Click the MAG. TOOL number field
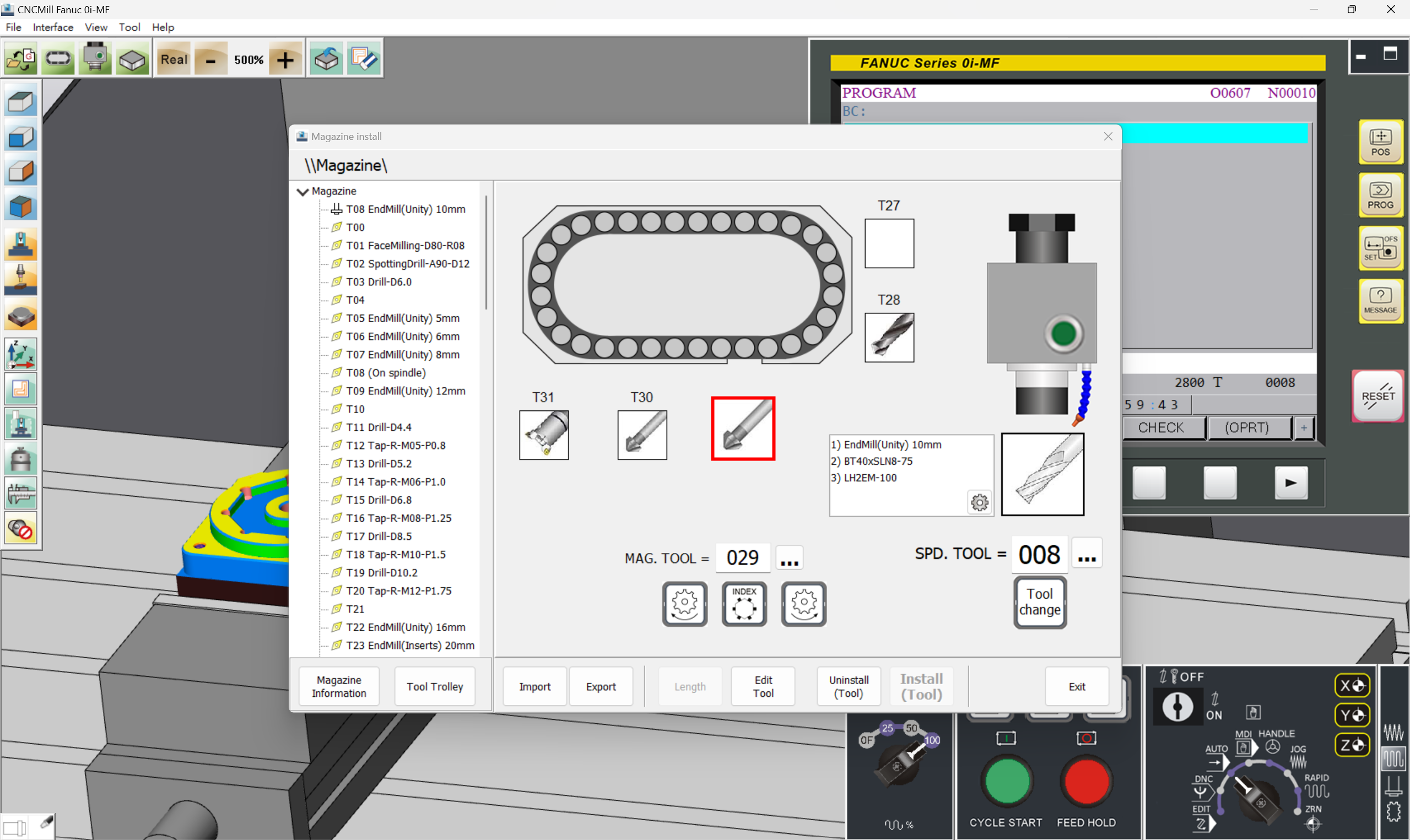Screen dimensions: 1410x840 click(742, 558)
